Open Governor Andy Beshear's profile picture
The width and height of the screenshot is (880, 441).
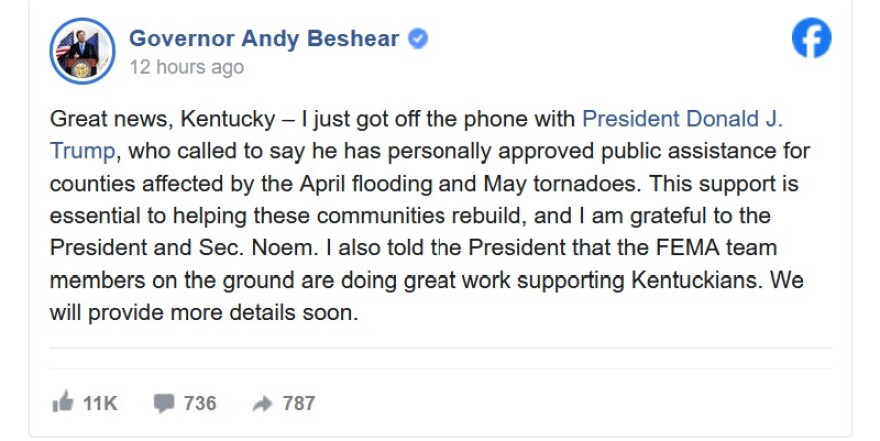coord(82,51)
